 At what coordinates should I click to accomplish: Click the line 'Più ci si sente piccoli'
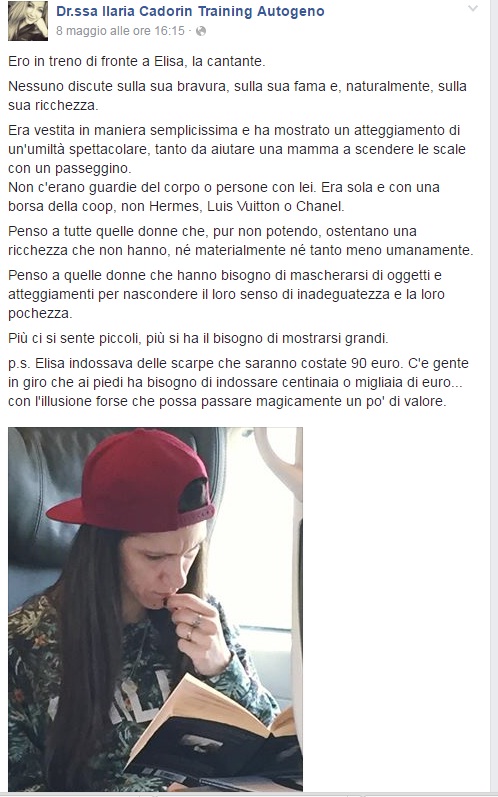point(198,338)
